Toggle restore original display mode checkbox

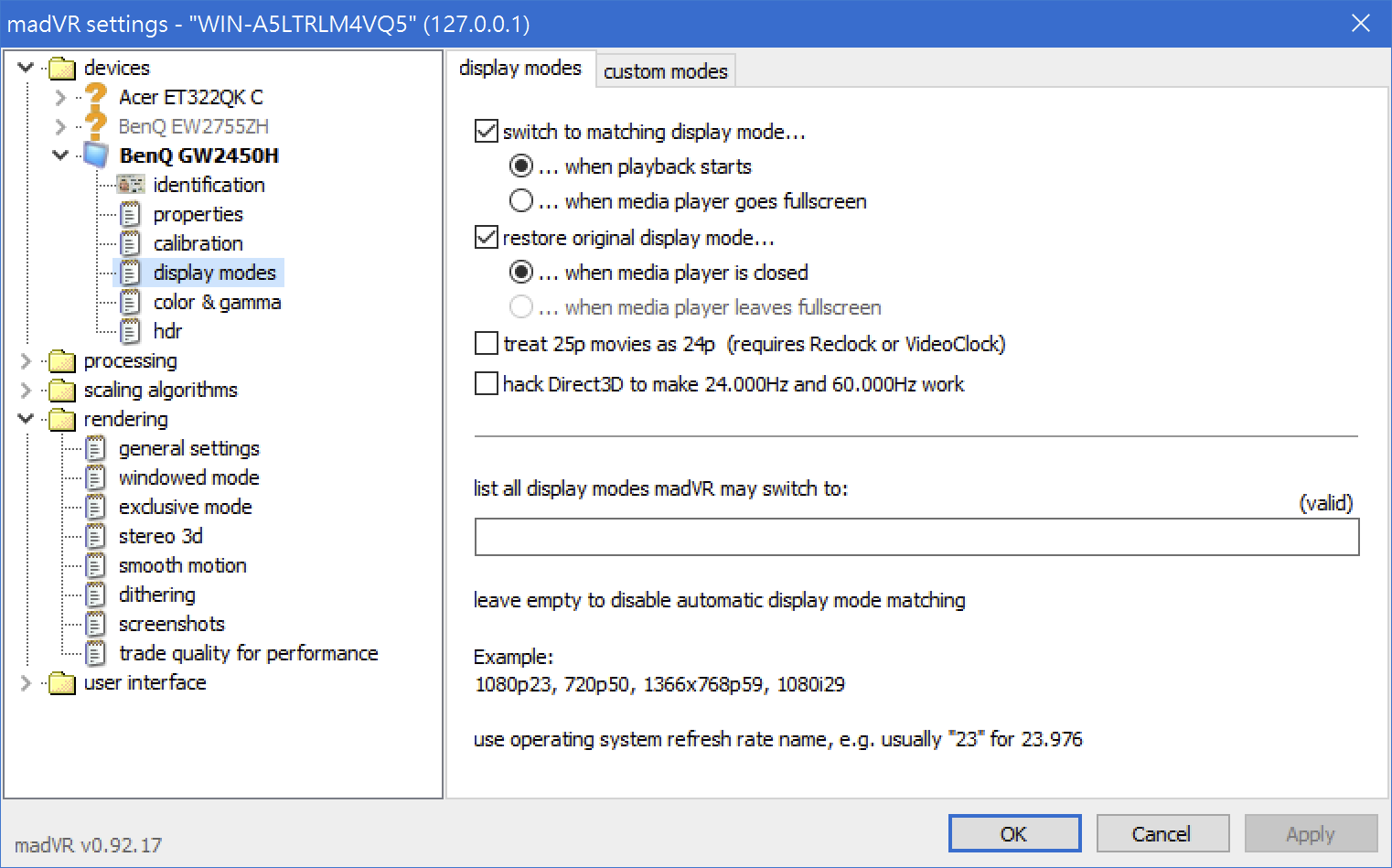tap(487, 238)
